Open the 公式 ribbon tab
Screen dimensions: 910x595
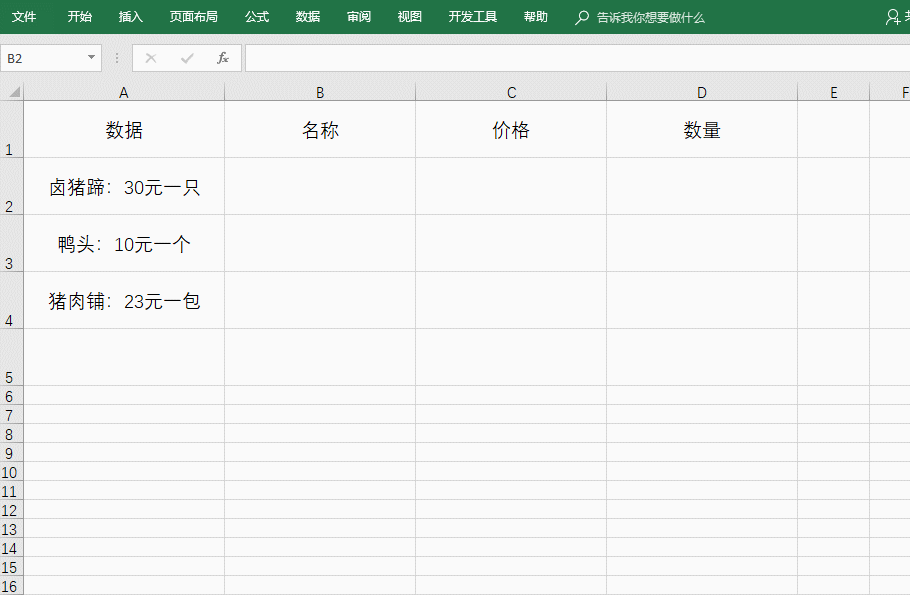tap(256, 17)
